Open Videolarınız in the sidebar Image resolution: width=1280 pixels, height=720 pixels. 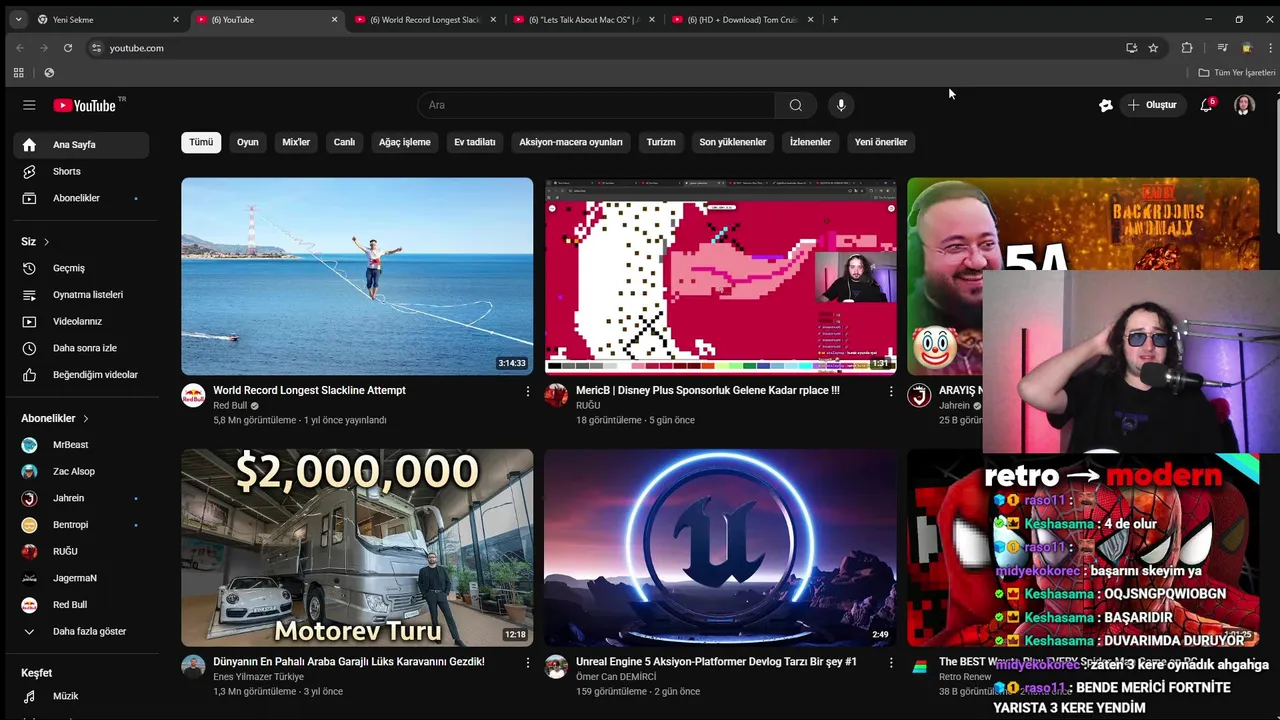(81, 321)
